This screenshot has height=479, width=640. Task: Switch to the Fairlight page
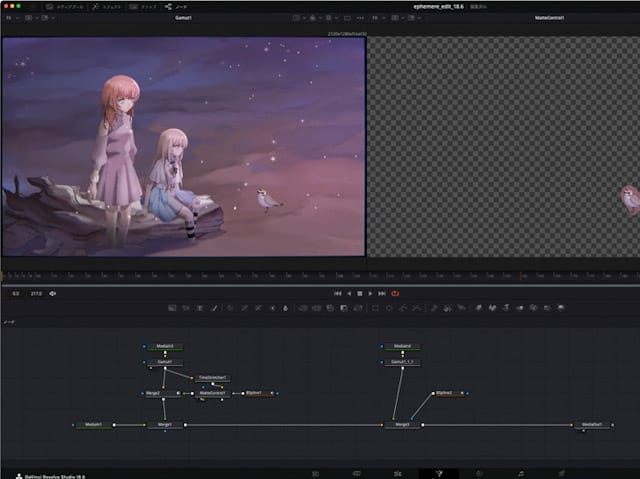tap(521, 474)
